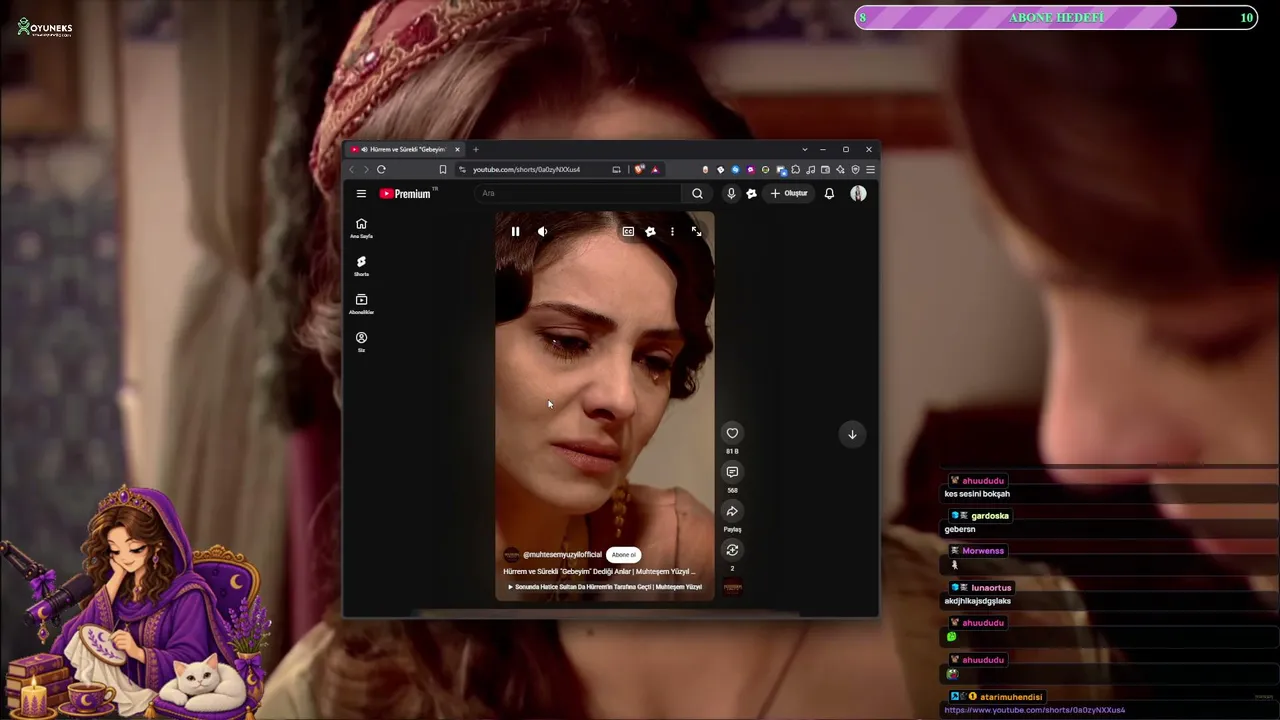Click chat username 'Morwenss'

pos(983,551)
